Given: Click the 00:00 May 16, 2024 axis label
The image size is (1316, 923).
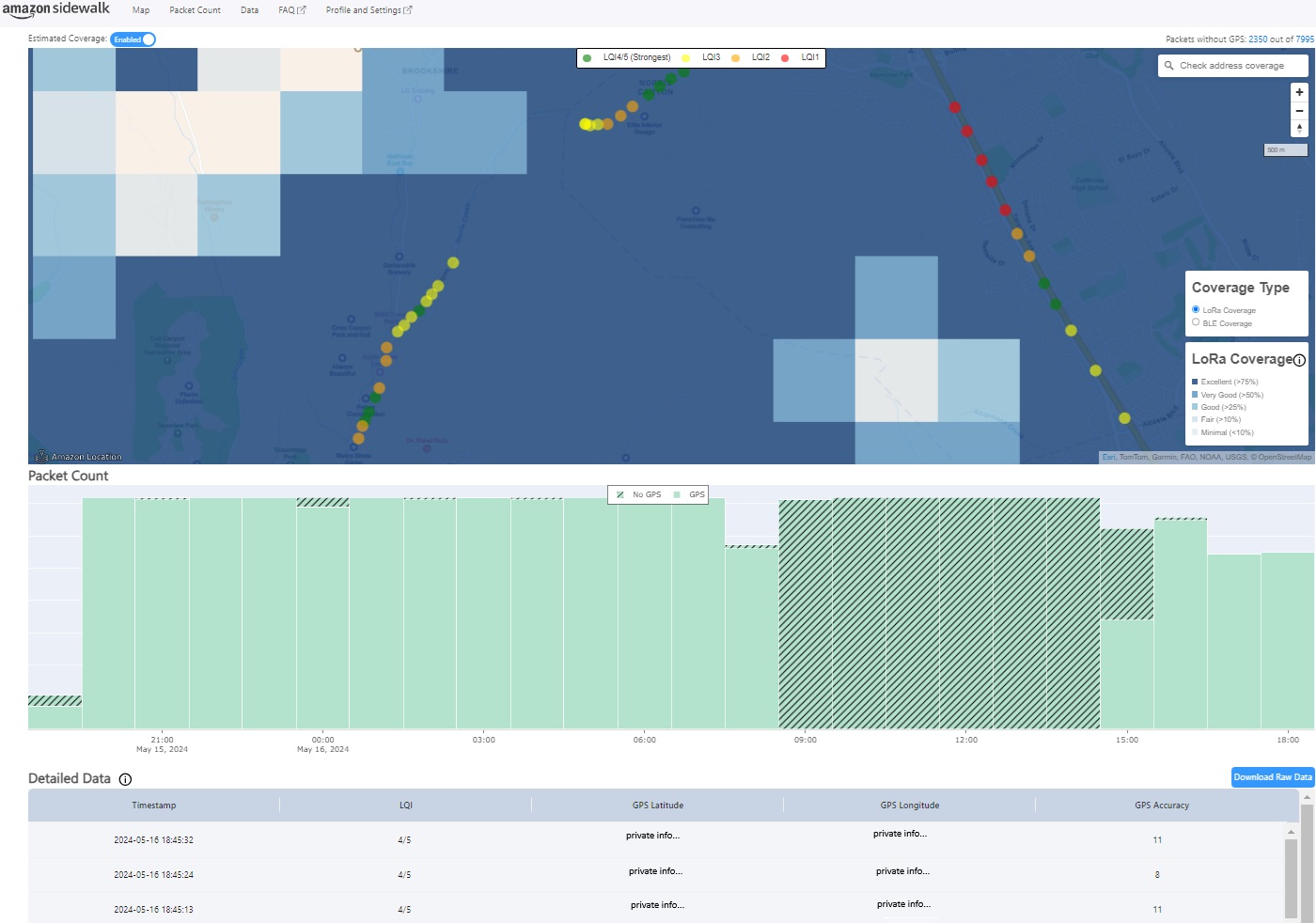Looking at the screenshot, I should click(x=322, y=744).
